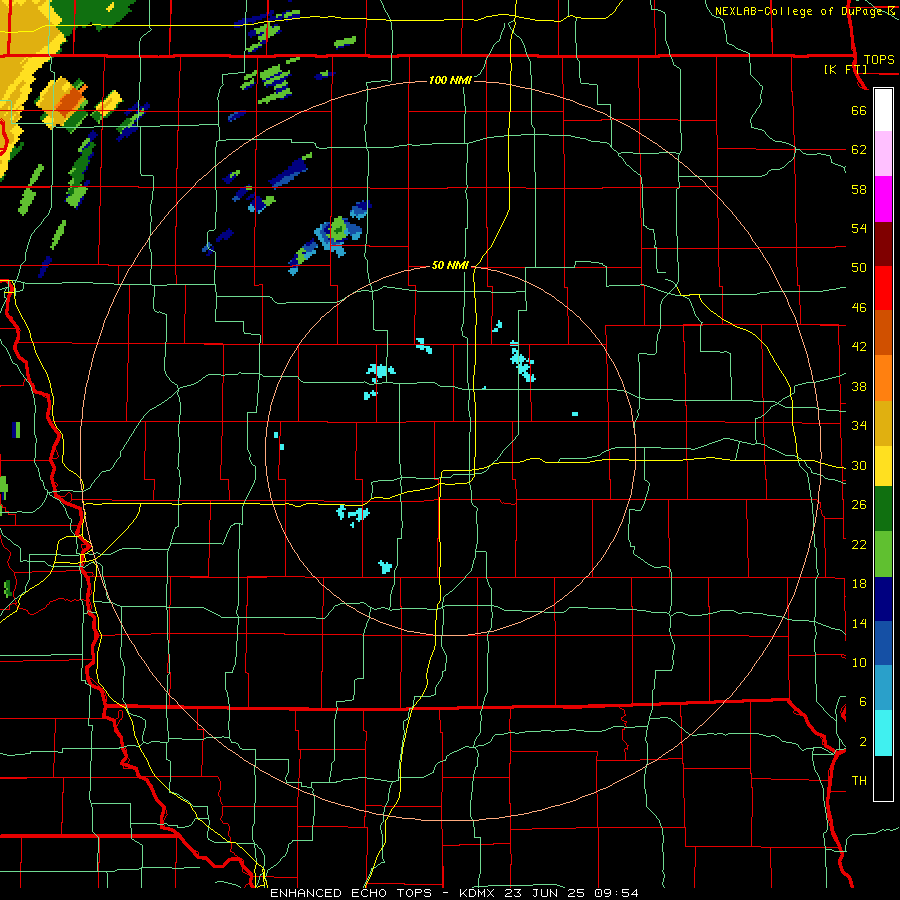
Task: Select the light blue legend swatch
Action: pos(883,688)
